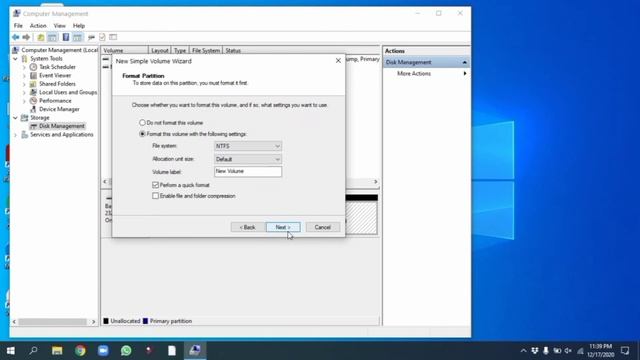Click the Layout column header
This screenshot has height=360, width=640.
(160, 50)
